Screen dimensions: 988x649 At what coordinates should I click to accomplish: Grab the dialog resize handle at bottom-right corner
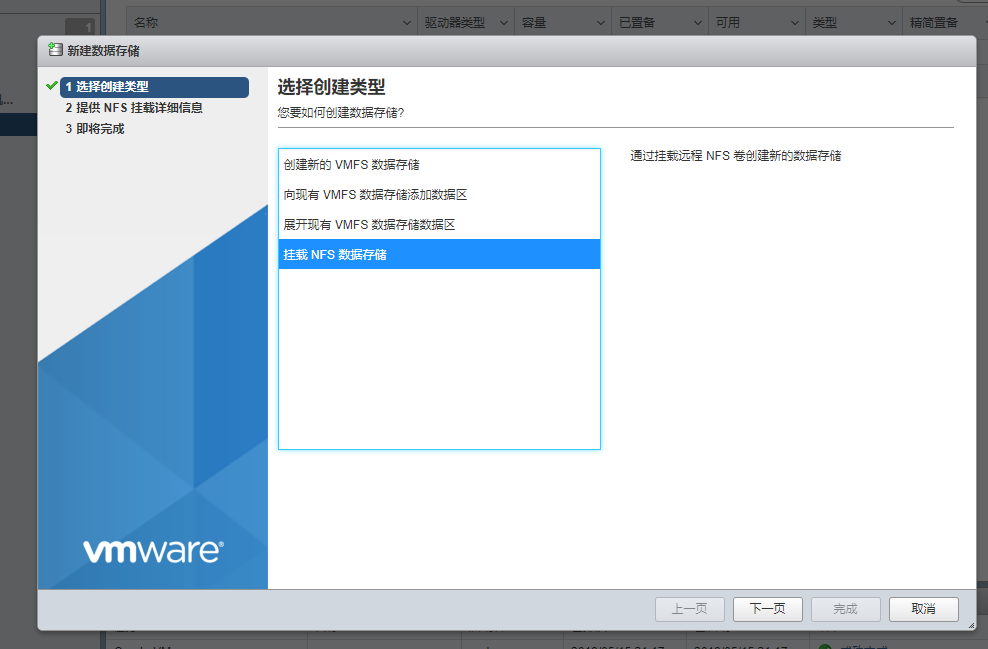pos(969,624)
